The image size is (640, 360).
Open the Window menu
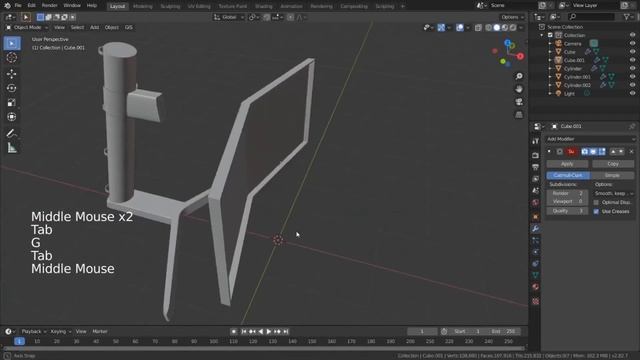click(72, 6)
